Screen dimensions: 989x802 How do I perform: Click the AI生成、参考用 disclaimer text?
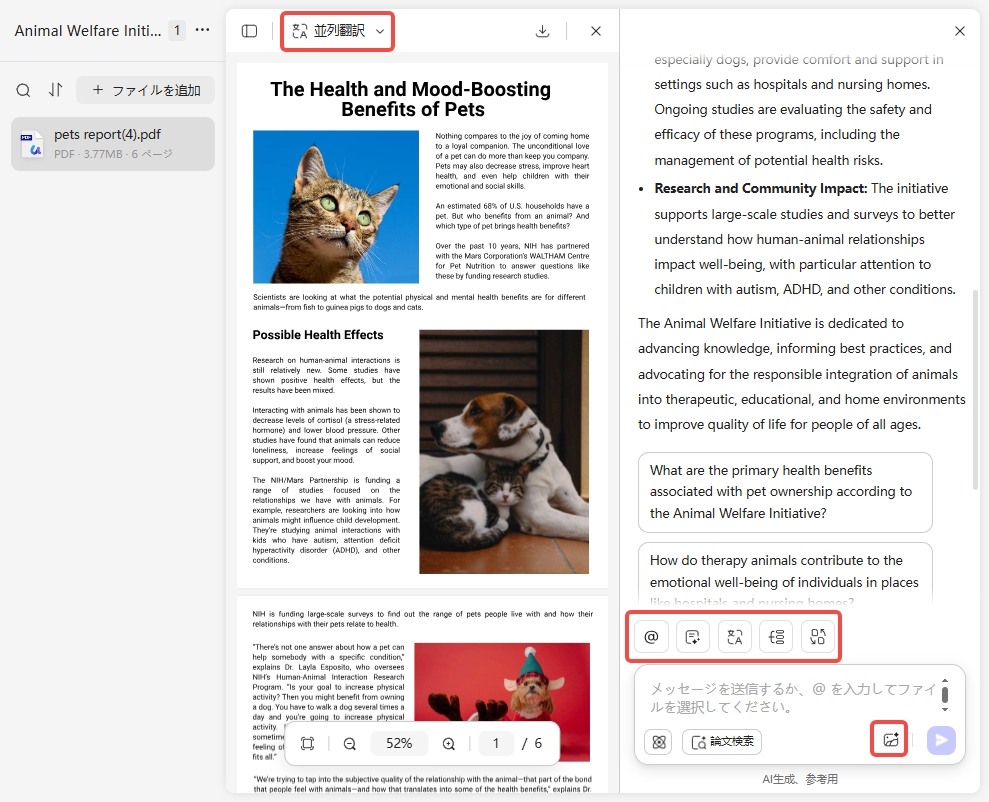[x=800, y=779]
